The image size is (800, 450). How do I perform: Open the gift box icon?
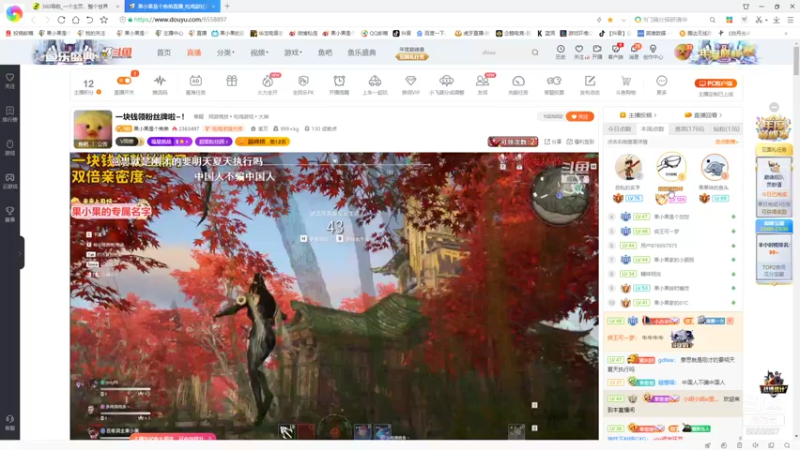pyautogui.click(x=232, y=81)
